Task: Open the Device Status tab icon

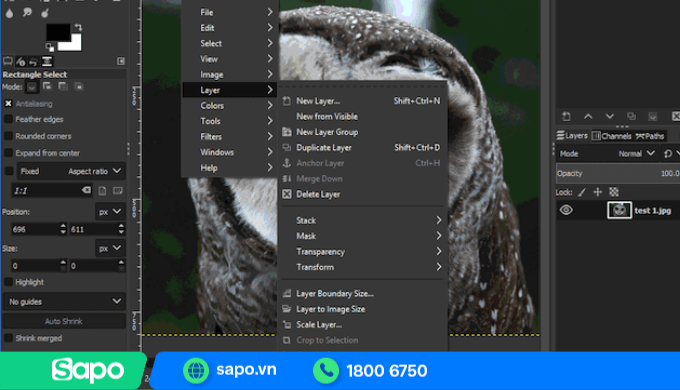Action: click(20, 61)
